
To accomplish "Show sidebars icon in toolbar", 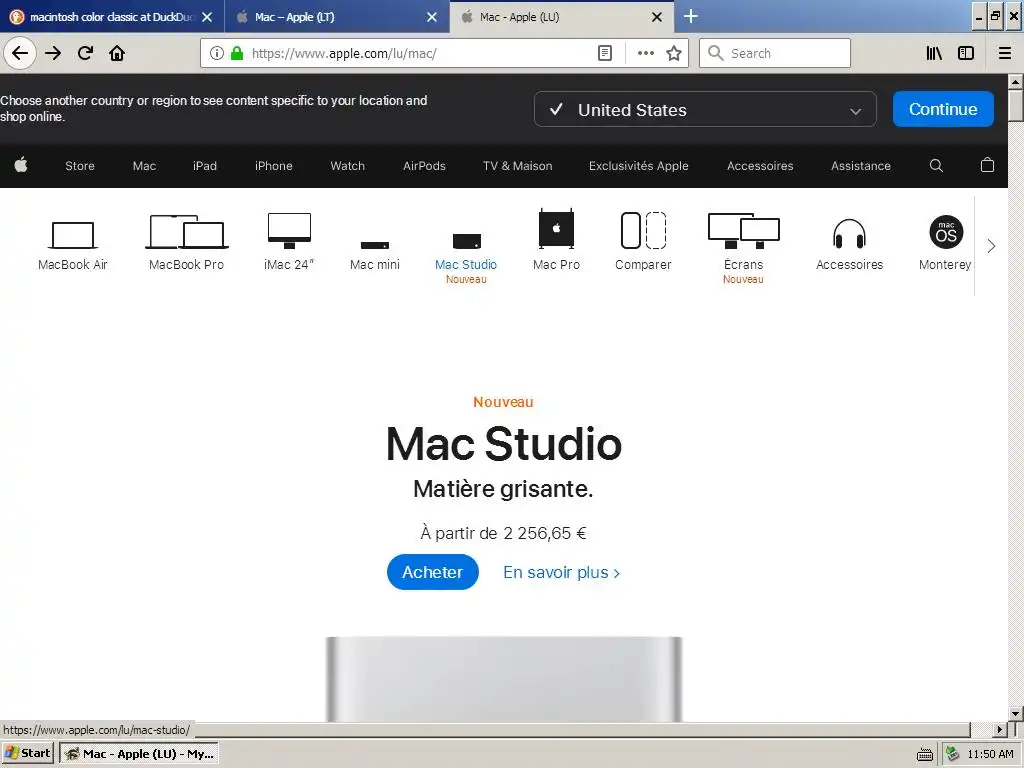I will 966,54.
